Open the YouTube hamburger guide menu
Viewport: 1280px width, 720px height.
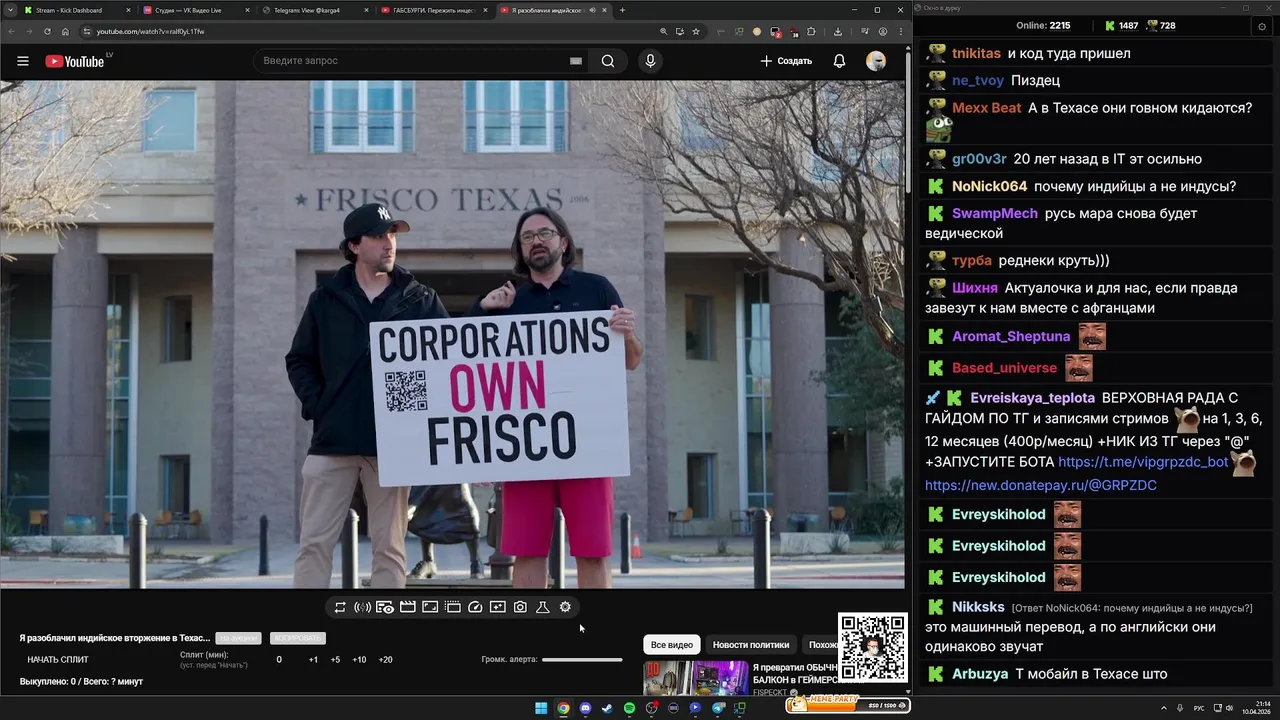22,61
